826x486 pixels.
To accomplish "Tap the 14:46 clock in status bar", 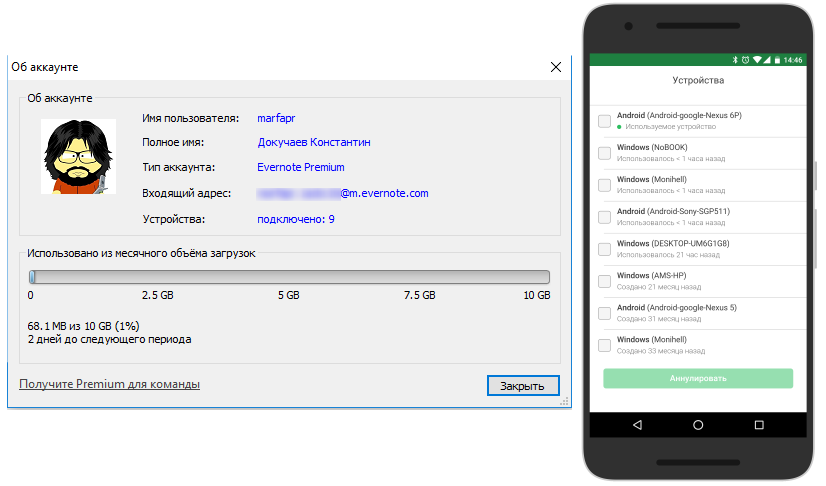I will pos(793,60).
